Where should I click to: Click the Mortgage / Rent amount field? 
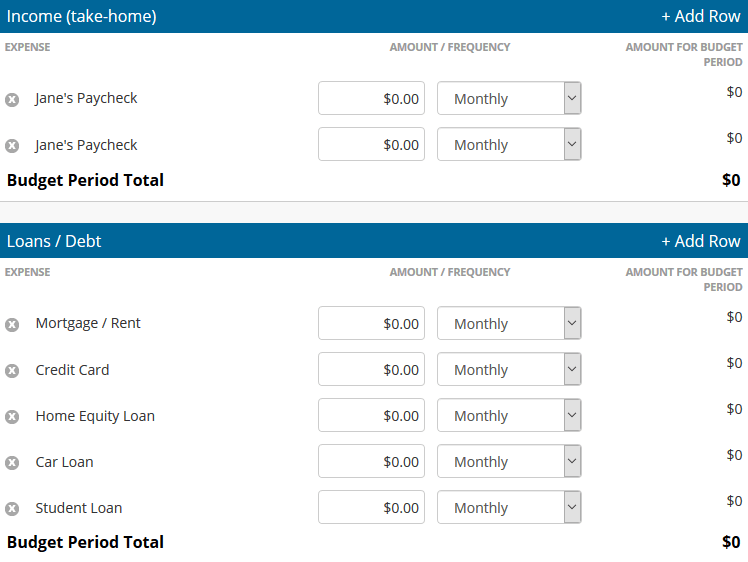tap(371, 323)
